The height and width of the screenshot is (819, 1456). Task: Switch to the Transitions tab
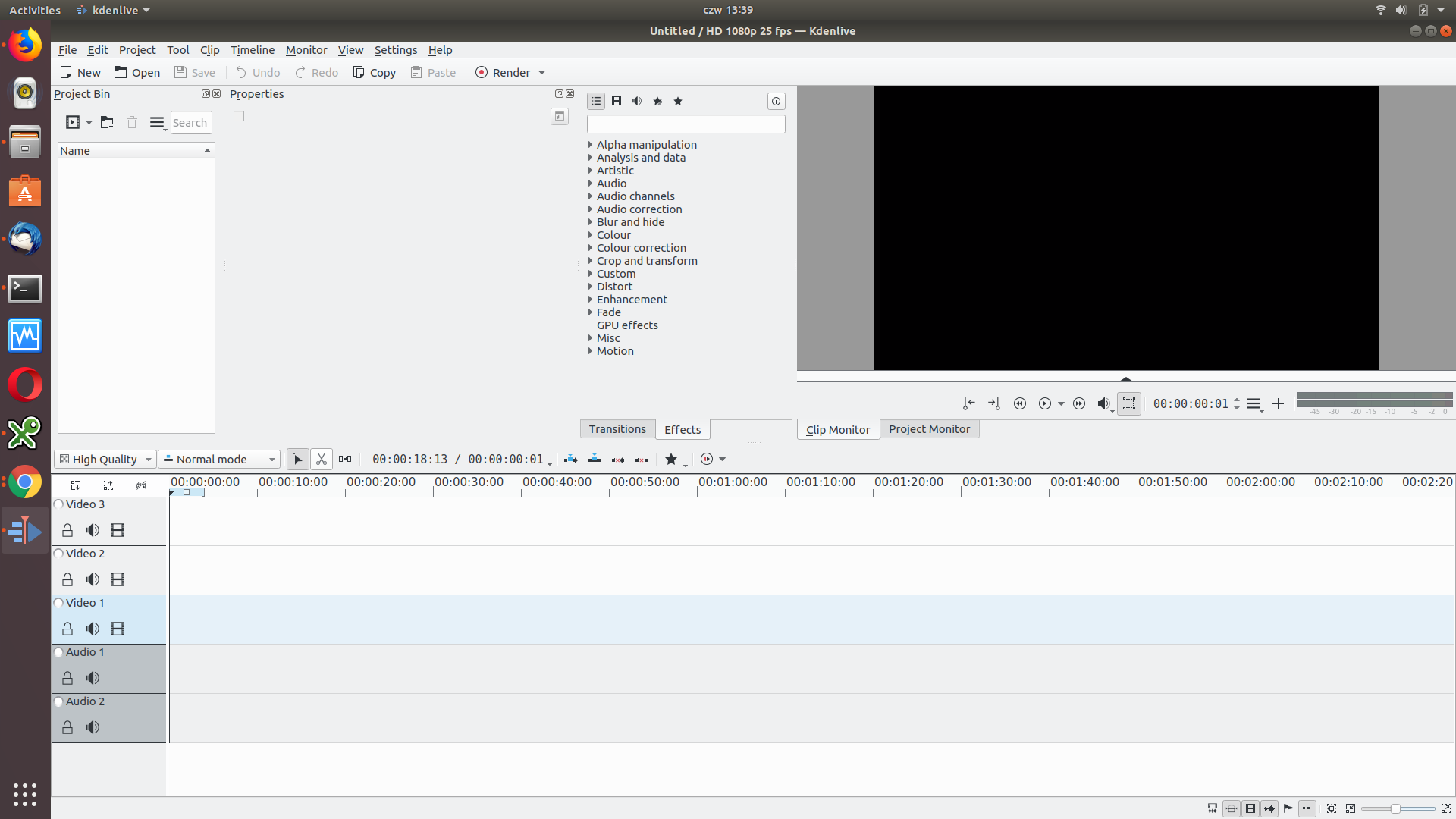point(617,429)
